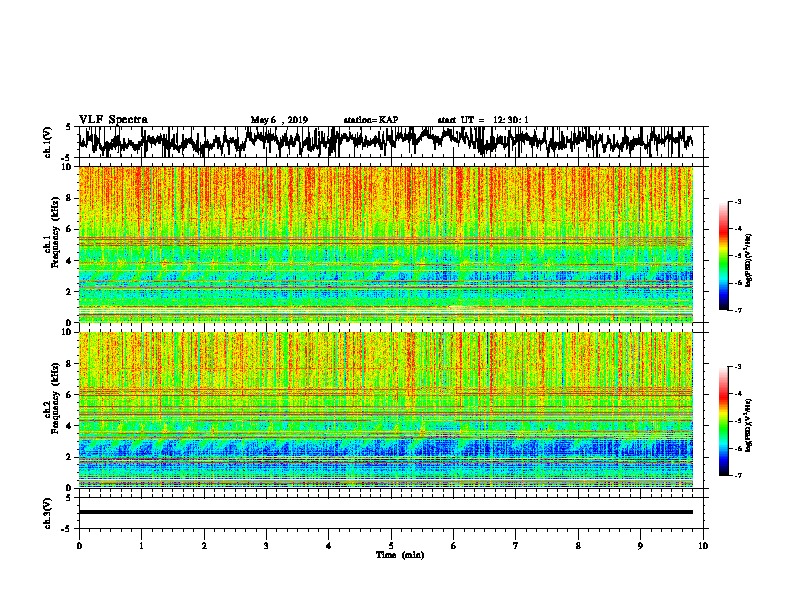Click the ch.1 voltage waveform trace
This screenshot has width=792, height=612.
[x=385, y=141]
